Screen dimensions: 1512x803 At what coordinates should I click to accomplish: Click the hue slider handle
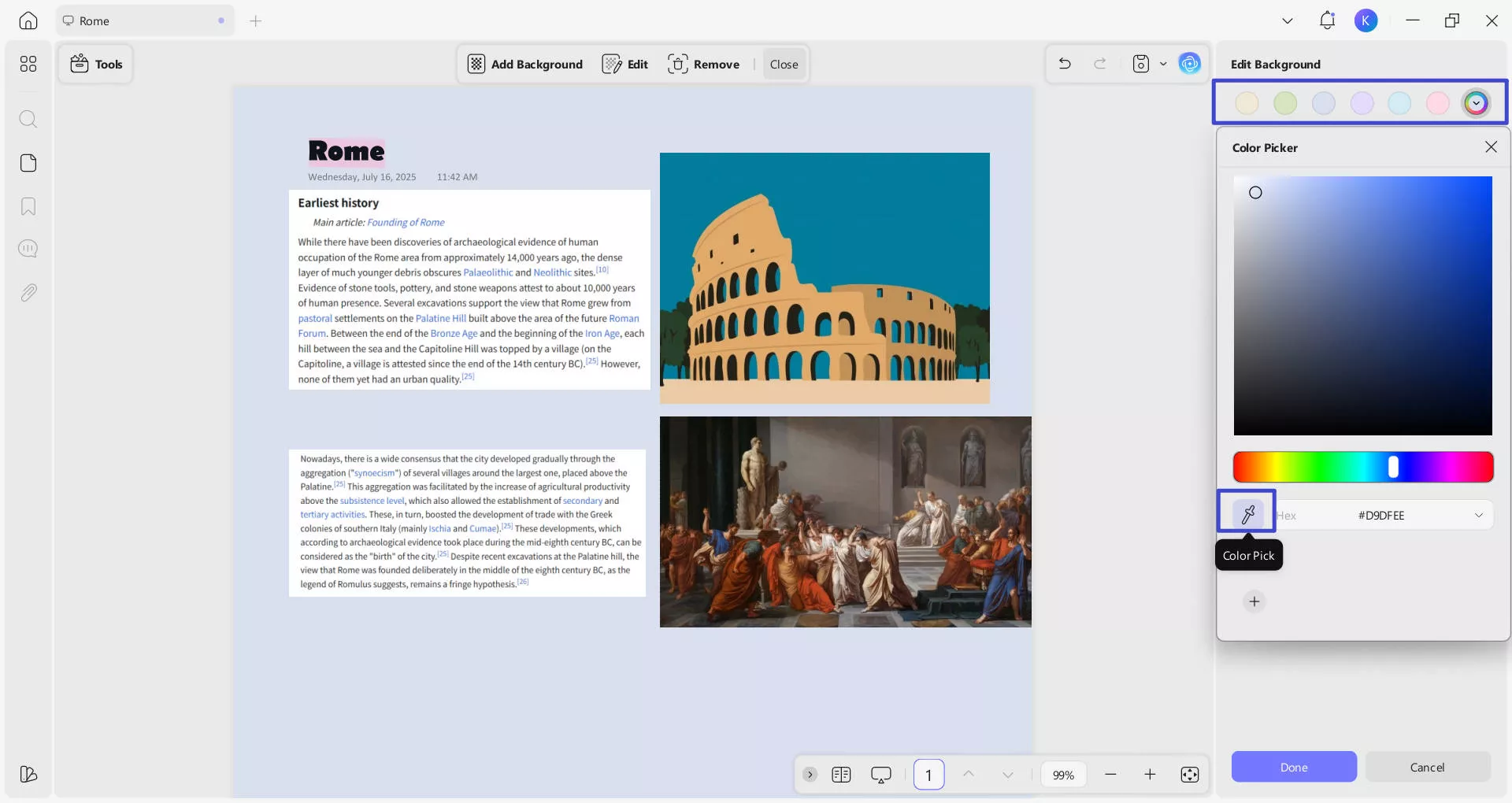pyautogui.click(x=1393, y=467)
